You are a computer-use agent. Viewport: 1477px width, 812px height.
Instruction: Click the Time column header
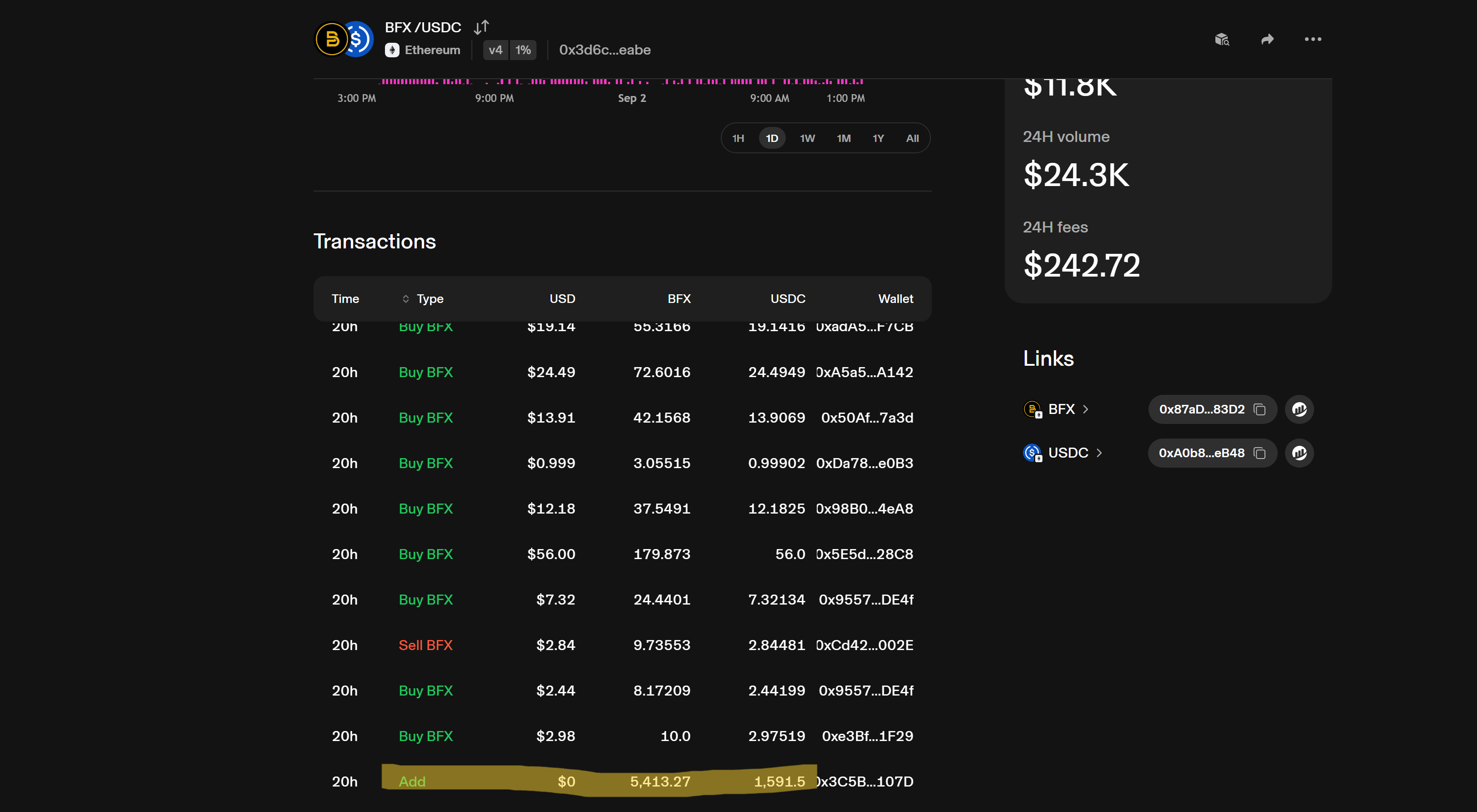[x=345, y=299]
